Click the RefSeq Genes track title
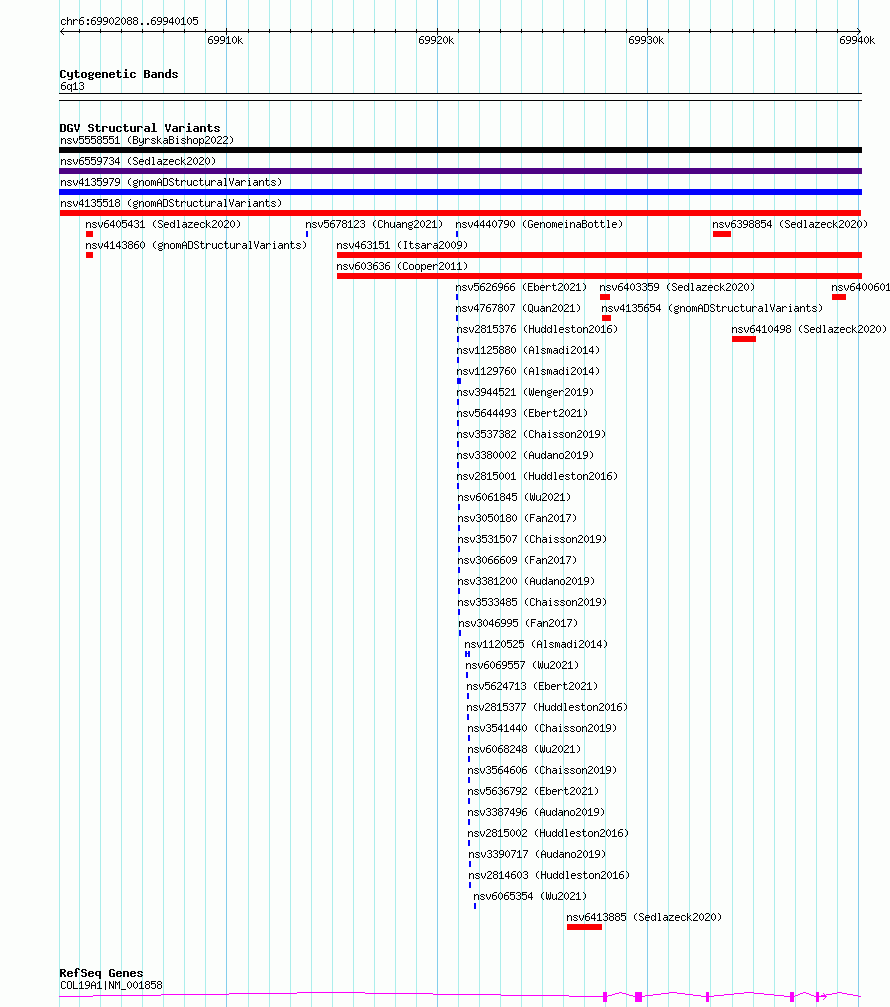The height and width of the screenshot is (1007, 890). coord(101,973)
